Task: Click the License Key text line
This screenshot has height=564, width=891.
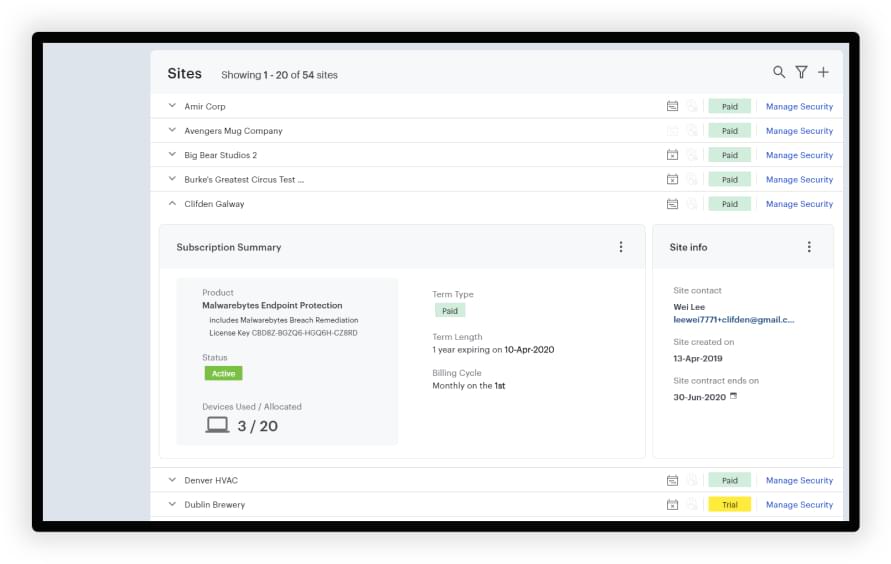Action: (283, 333)
